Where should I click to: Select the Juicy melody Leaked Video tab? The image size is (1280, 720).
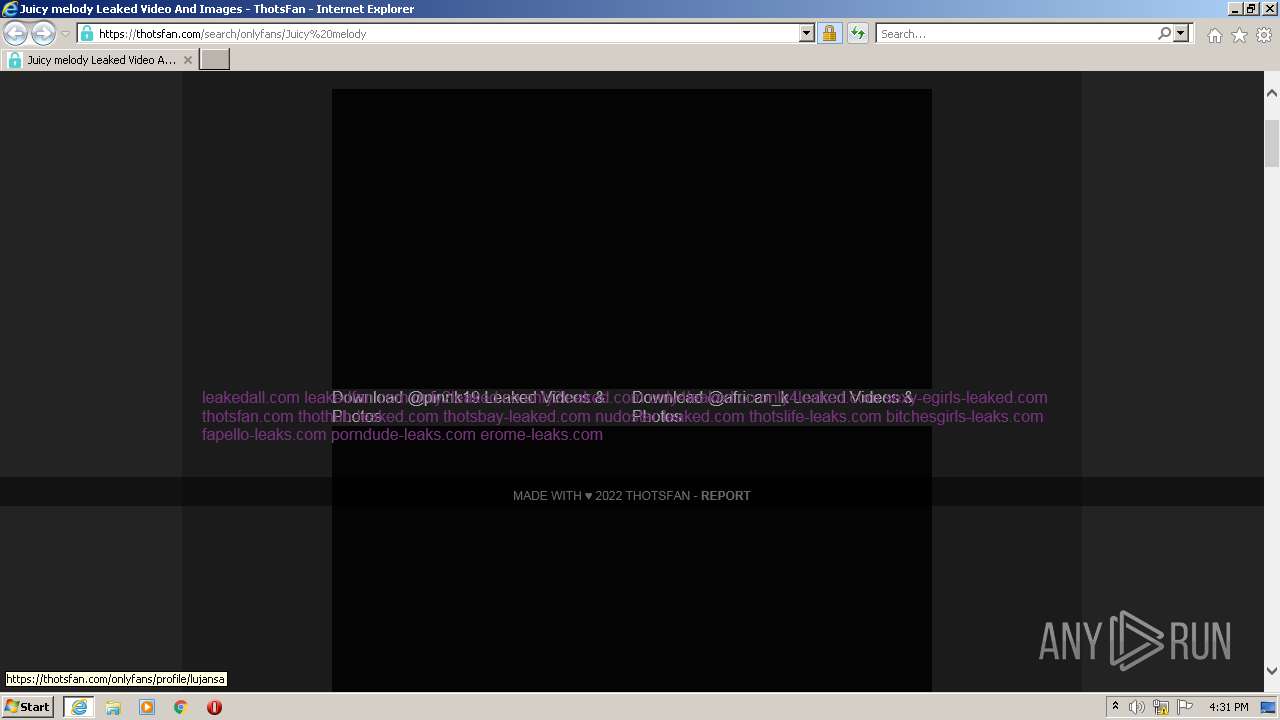coord(100,60)
